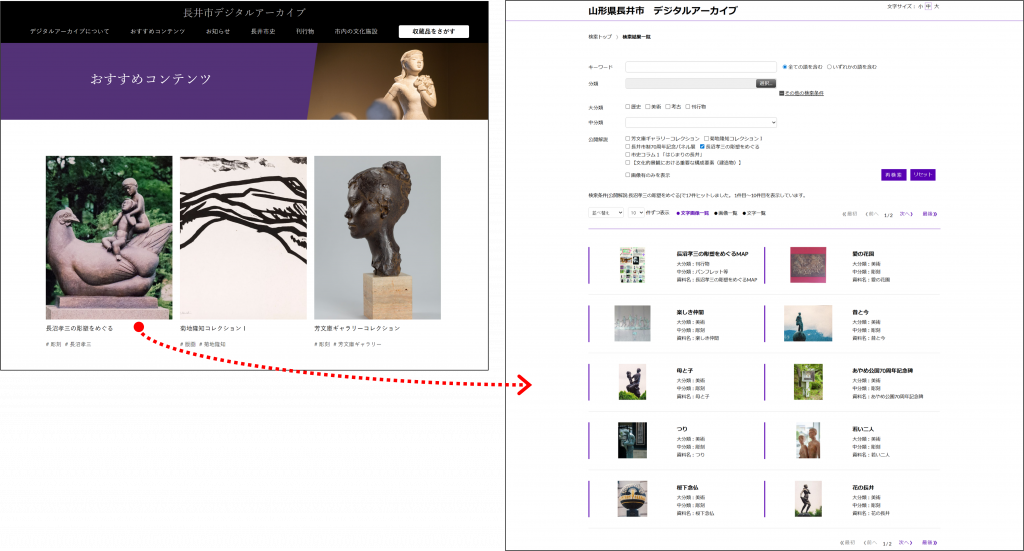1024x551 pixels.
Task: Click the bronze head 芳文庫ギャラリーコレクション image
Action: point(377,237)
